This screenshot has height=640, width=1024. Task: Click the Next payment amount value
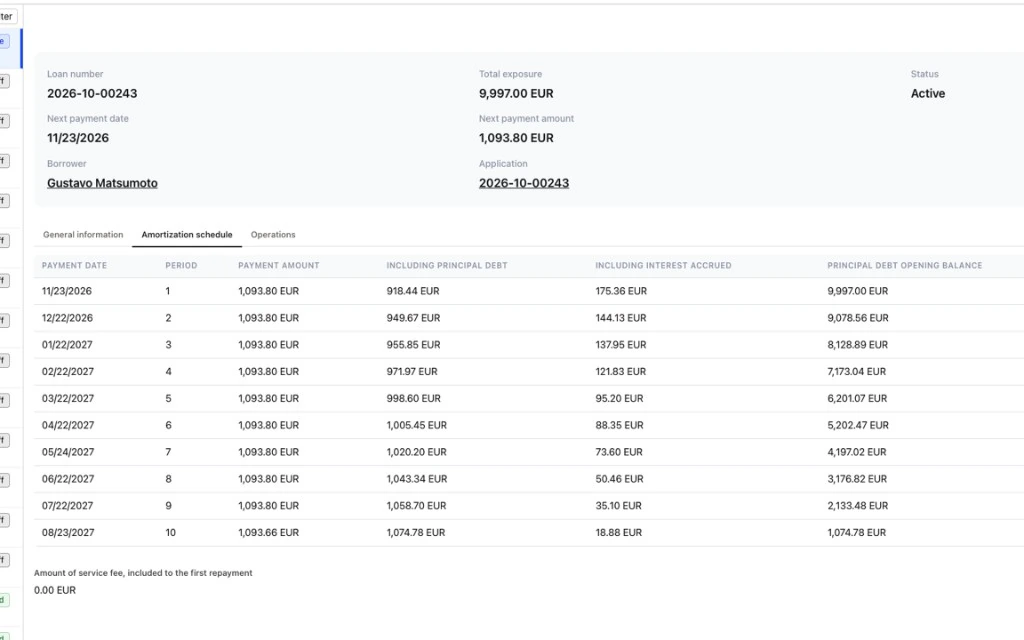[x=516, y=138]
